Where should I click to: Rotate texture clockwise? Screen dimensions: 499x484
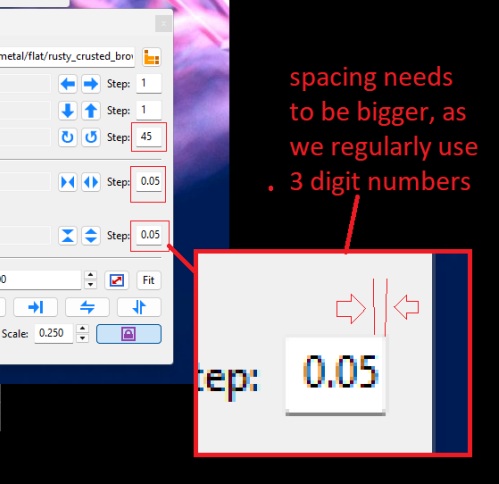tap(68, 137)
